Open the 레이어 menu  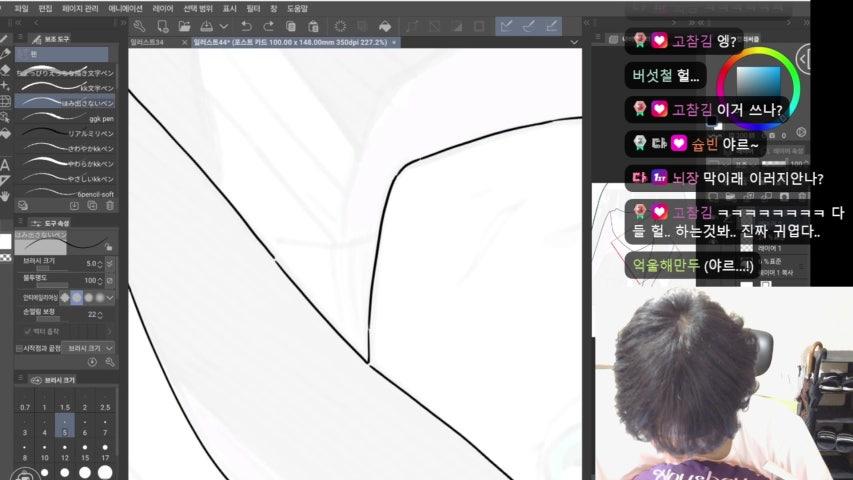tap(163, 9)
